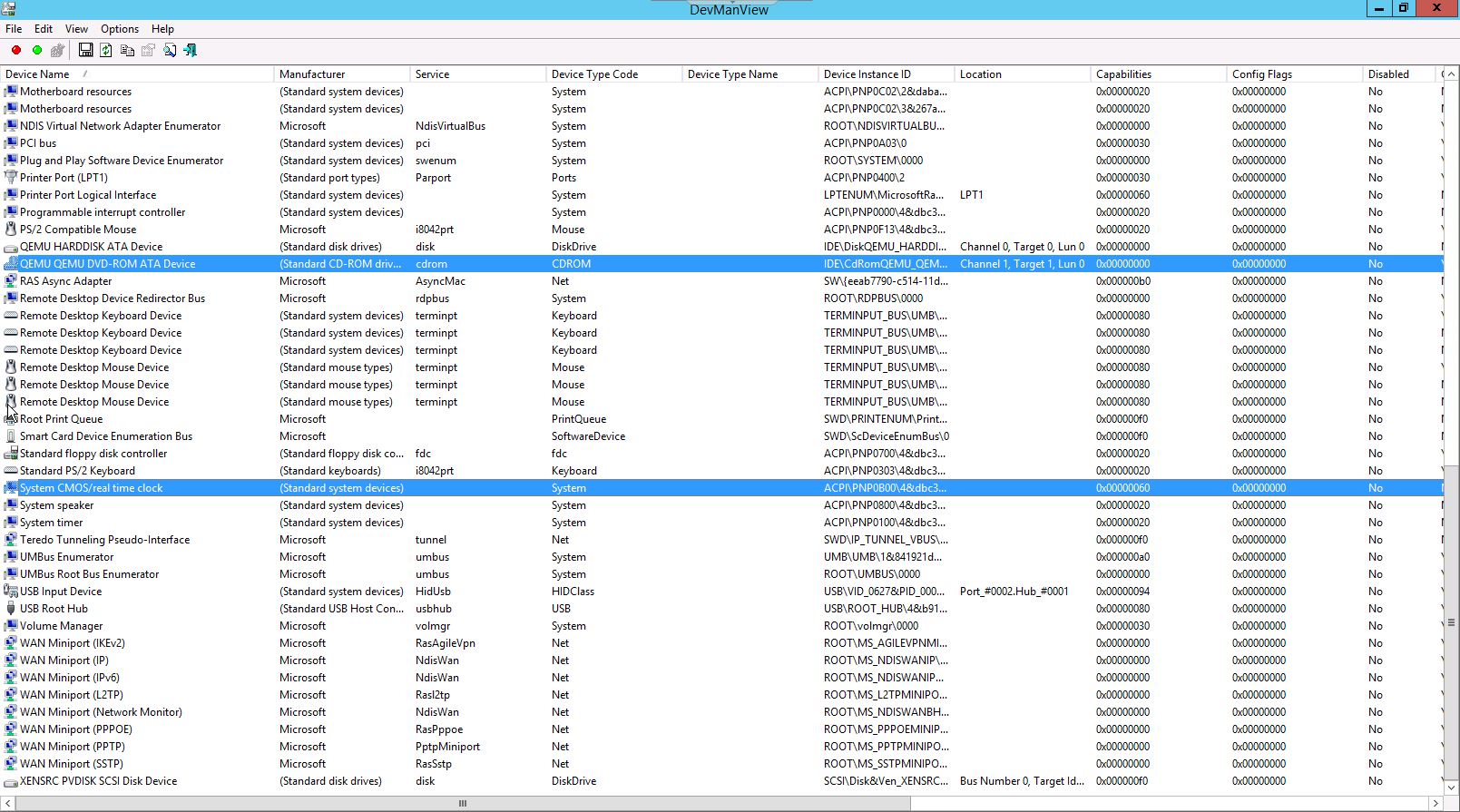The image size is (1460, 812).
Task: Select the Standard floppy disk controller icon
Action: pyautogui.click(x=11, y=454)
